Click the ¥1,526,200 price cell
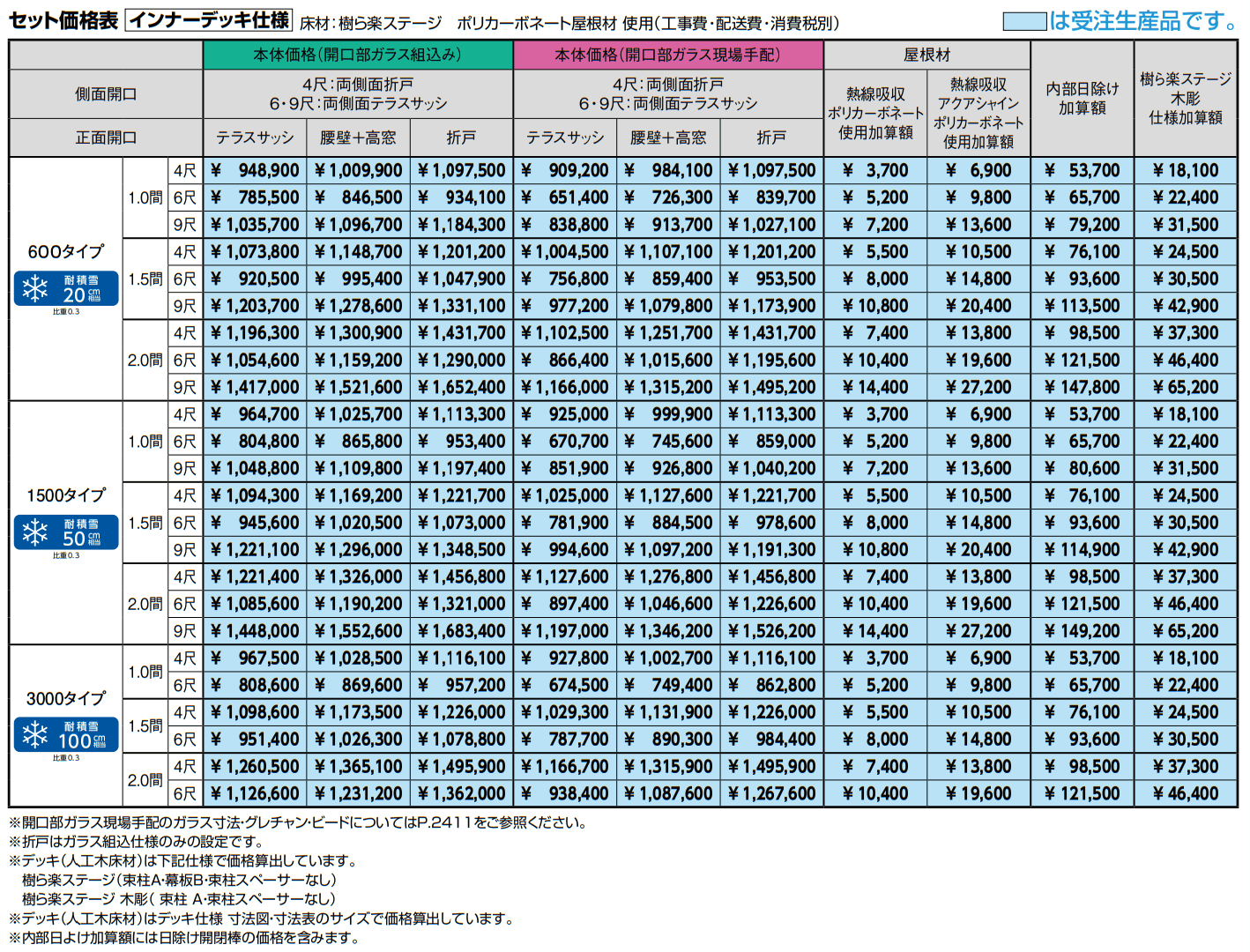 tap(772, 631)
